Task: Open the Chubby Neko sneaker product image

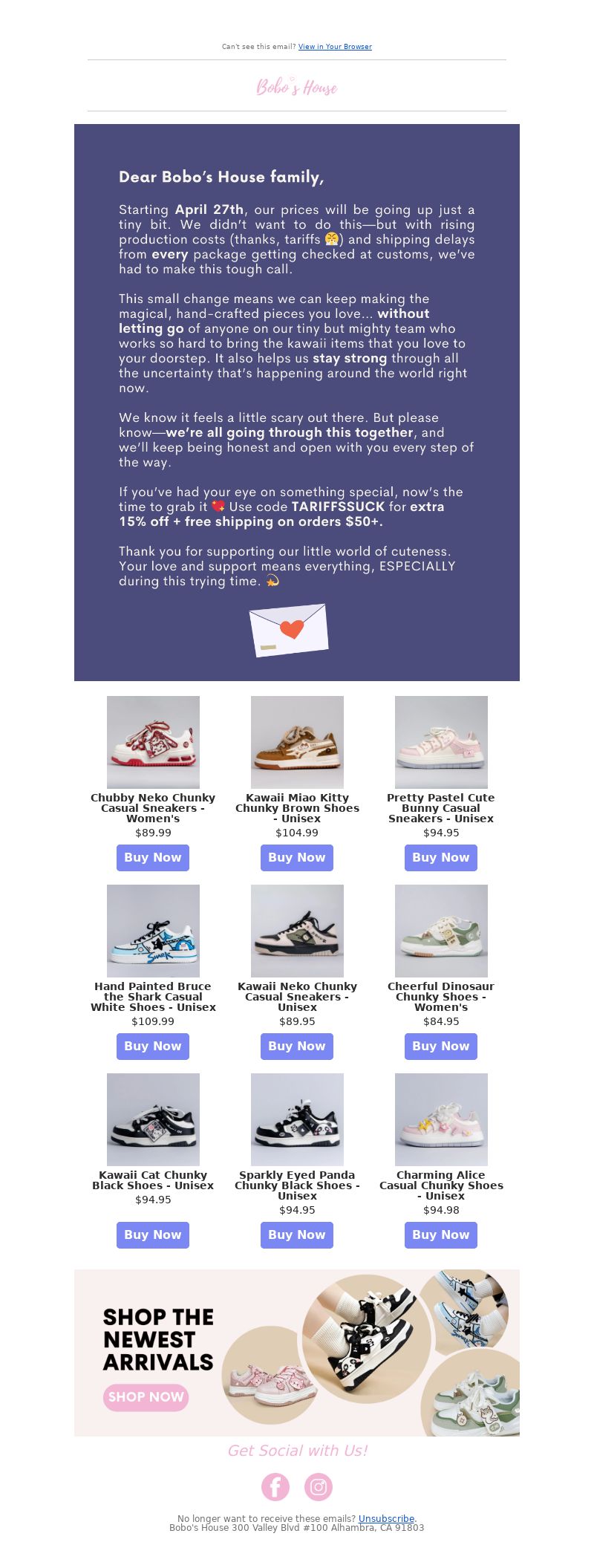Action: pyautogui.click(x=153, y=742)
